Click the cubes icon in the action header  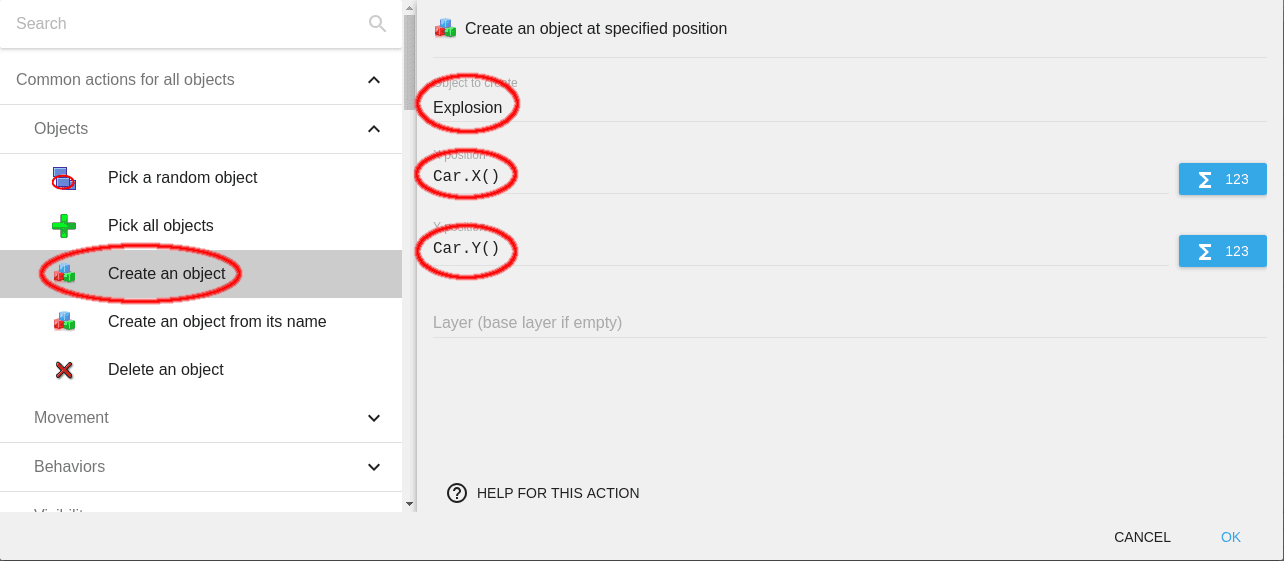pyautogui.click(x=445, y=29)
